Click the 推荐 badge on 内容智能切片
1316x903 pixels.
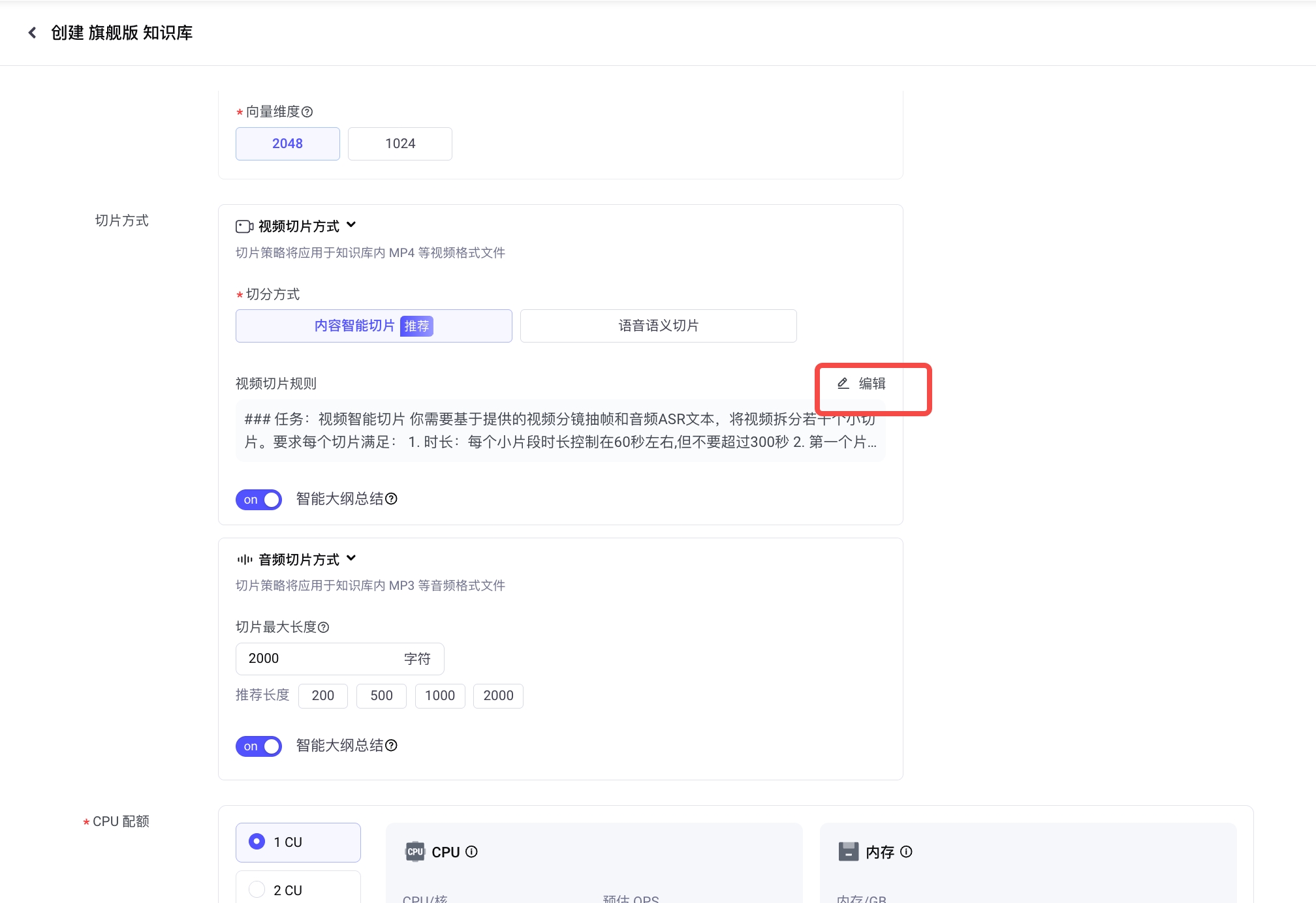[416, 326]
